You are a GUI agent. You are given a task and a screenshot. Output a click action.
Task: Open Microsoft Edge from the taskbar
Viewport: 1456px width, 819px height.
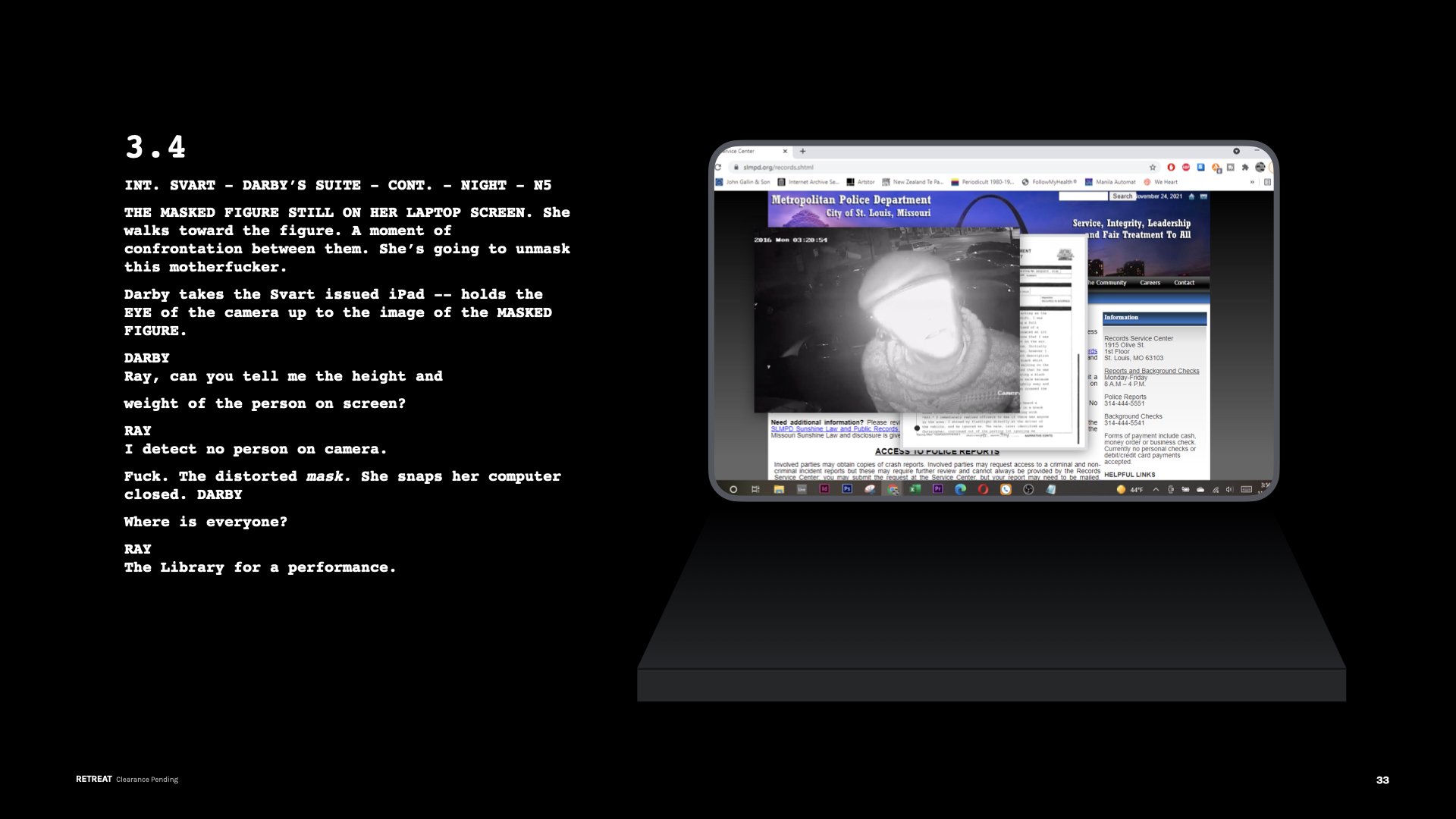point(960,489)
